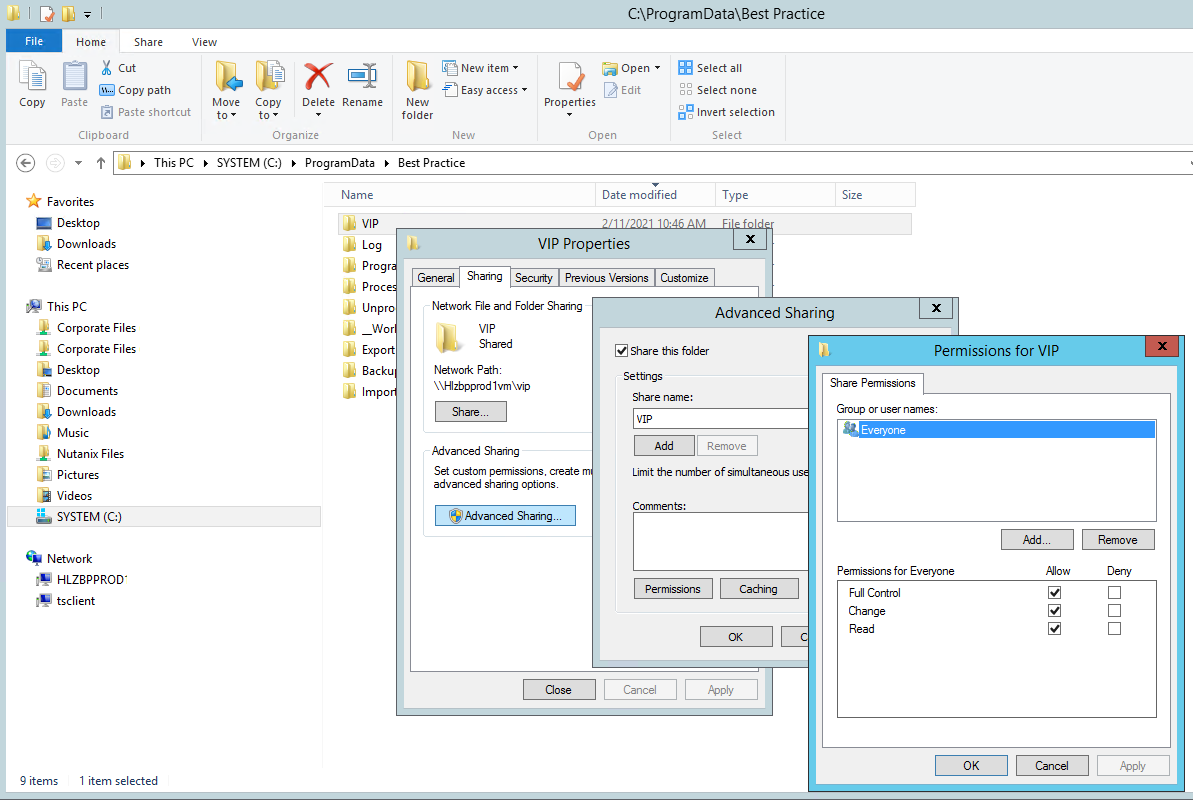Check Deny for Change permission
The image size is (1193, 800).
[x=1115, y=610]
